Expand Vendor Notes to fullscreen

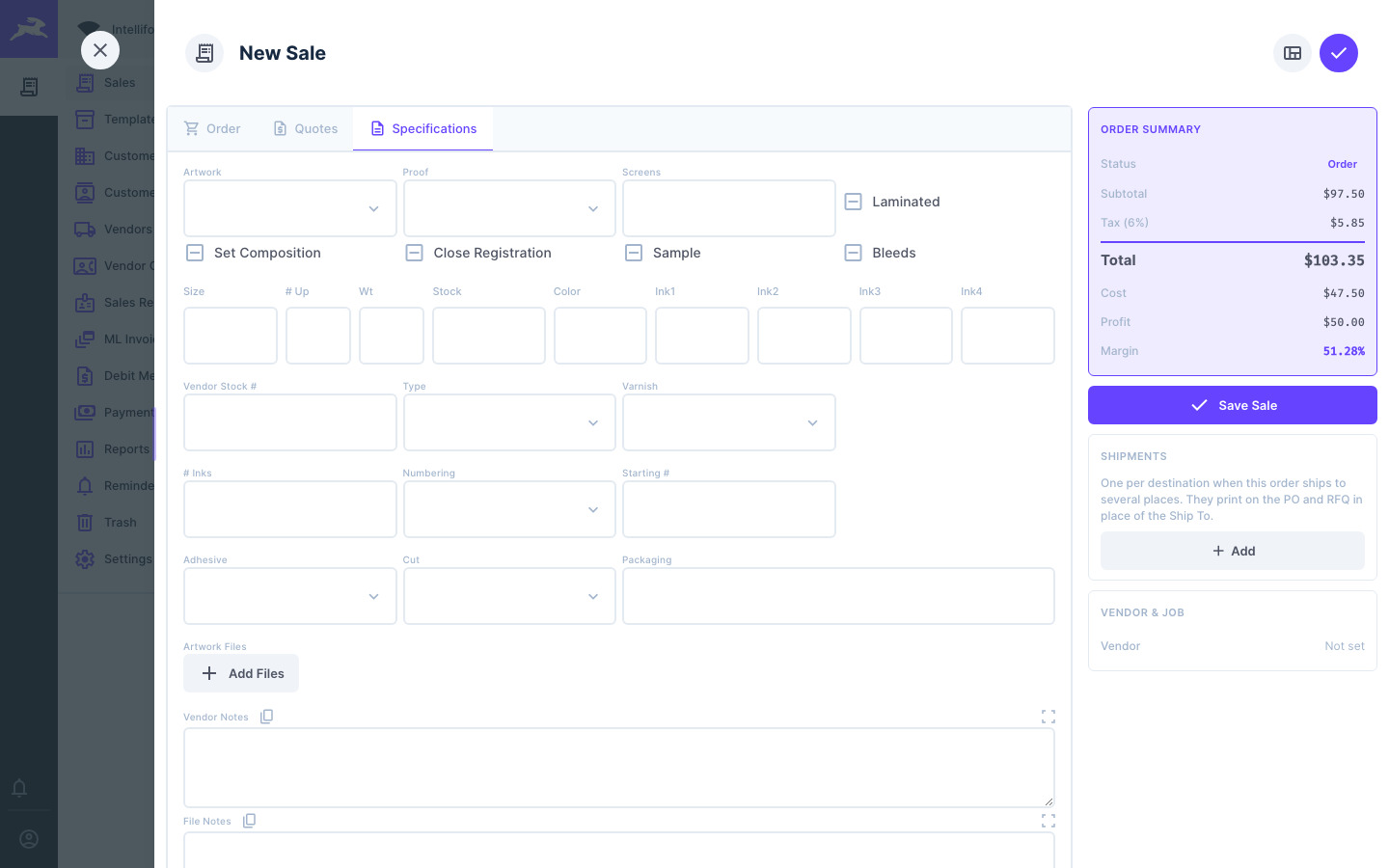(x=1049, y=717)
